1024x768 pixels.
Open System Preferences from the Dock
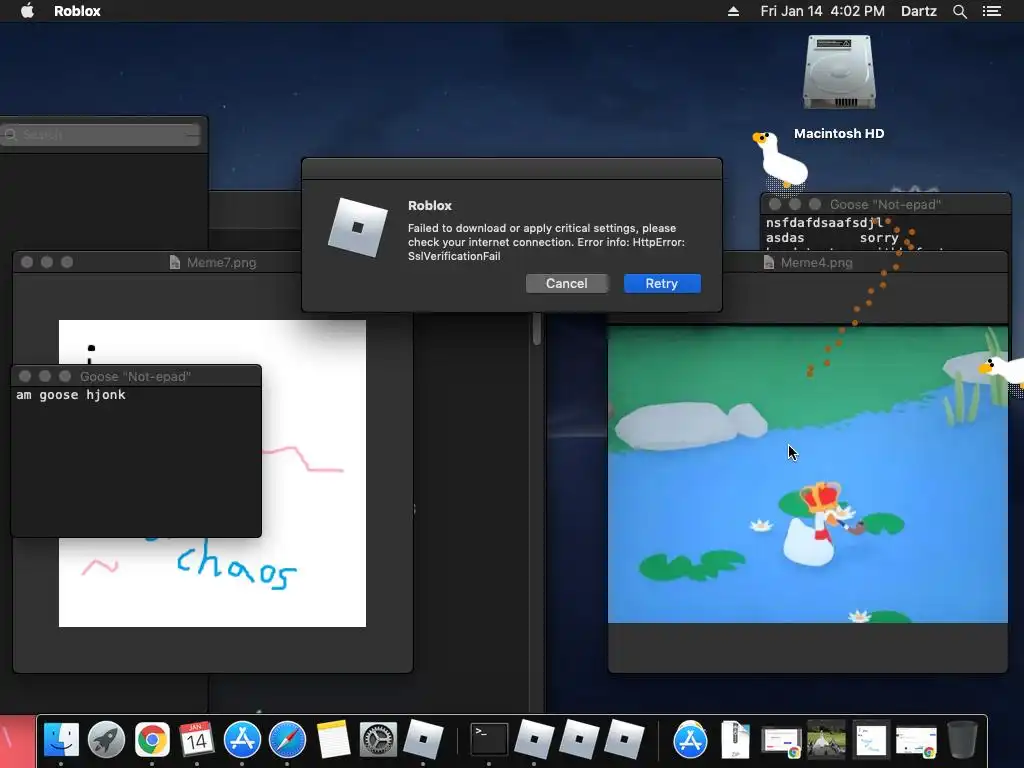pos(378,740)
